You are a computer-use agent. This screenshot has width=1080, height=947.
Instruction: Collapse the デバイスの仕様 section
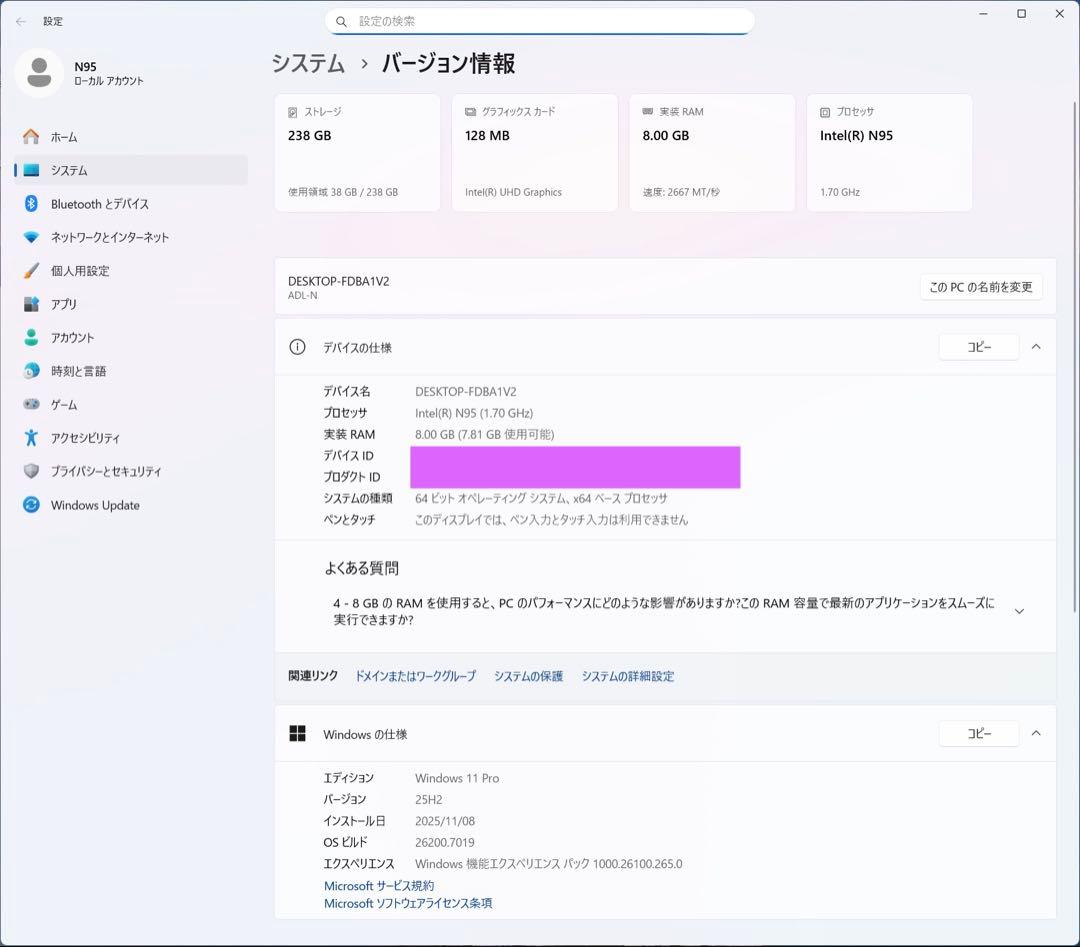pos(1036,347)
